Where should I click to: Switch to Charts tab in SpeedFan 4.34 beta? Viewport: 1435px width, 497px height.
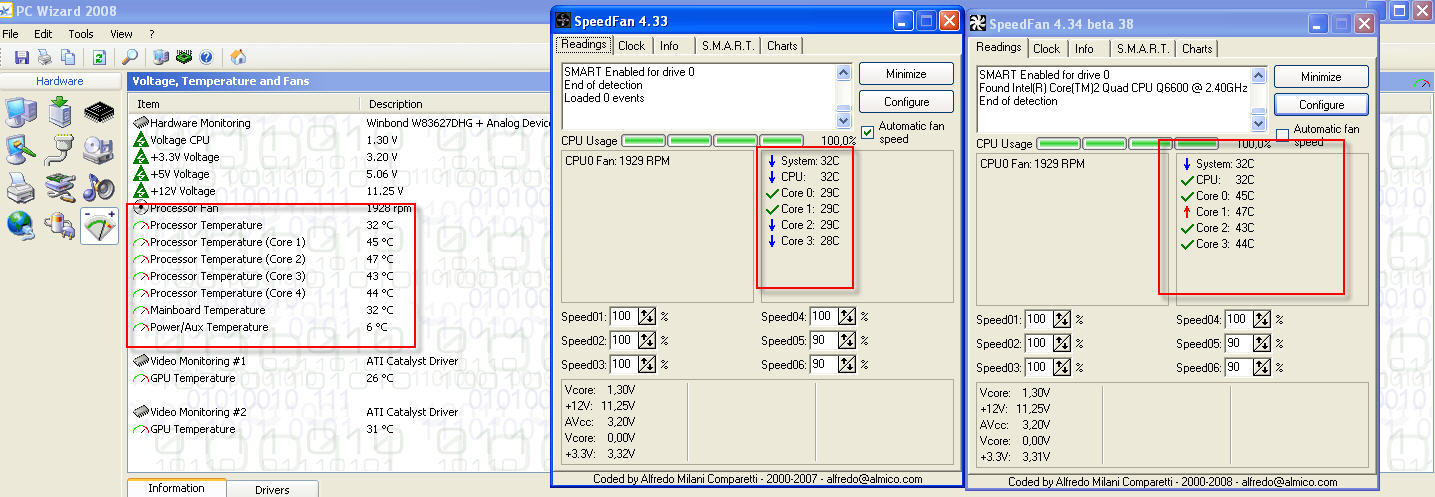[1197, 48]
